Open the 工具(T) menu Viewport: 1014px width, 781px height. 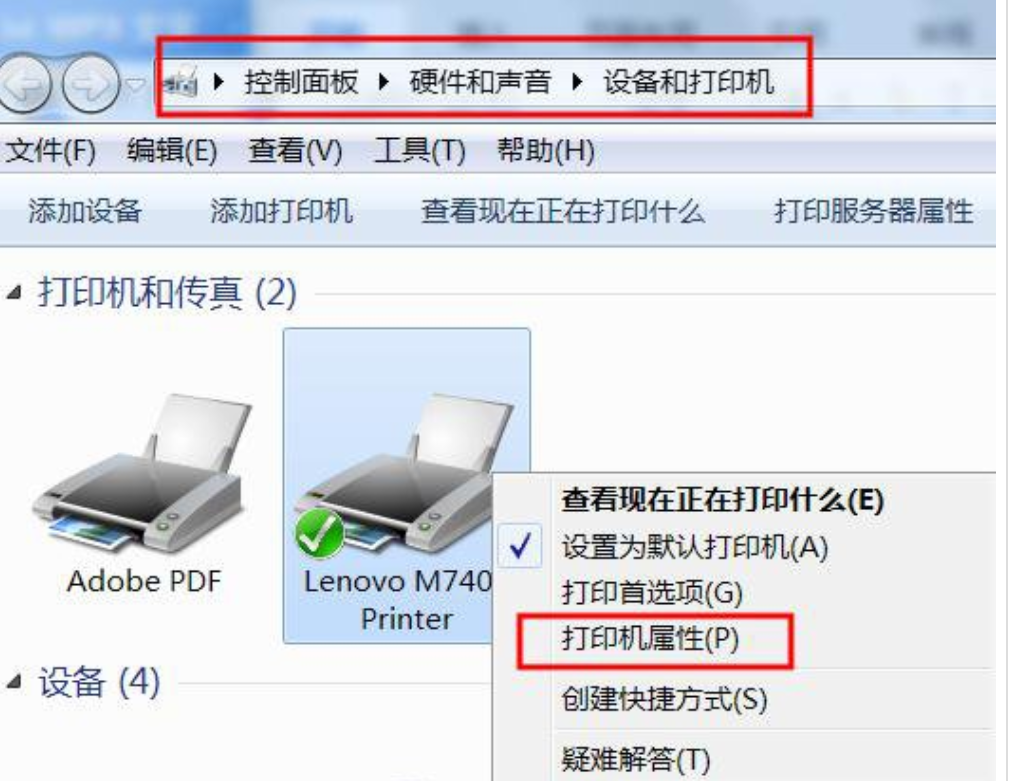tap(420, 151)
